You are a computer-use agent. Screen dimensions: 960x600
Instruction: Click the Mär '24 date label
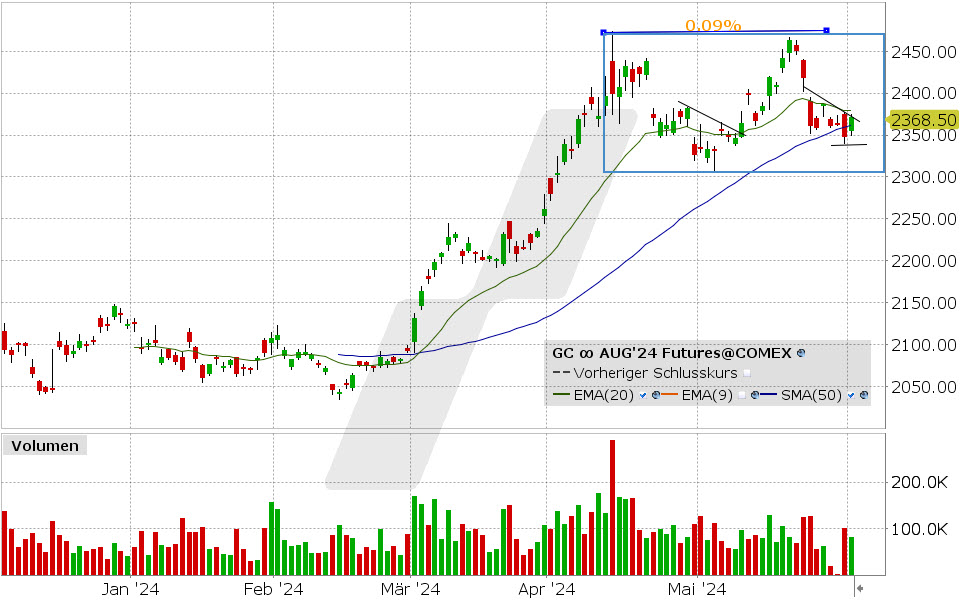point(410,590)
